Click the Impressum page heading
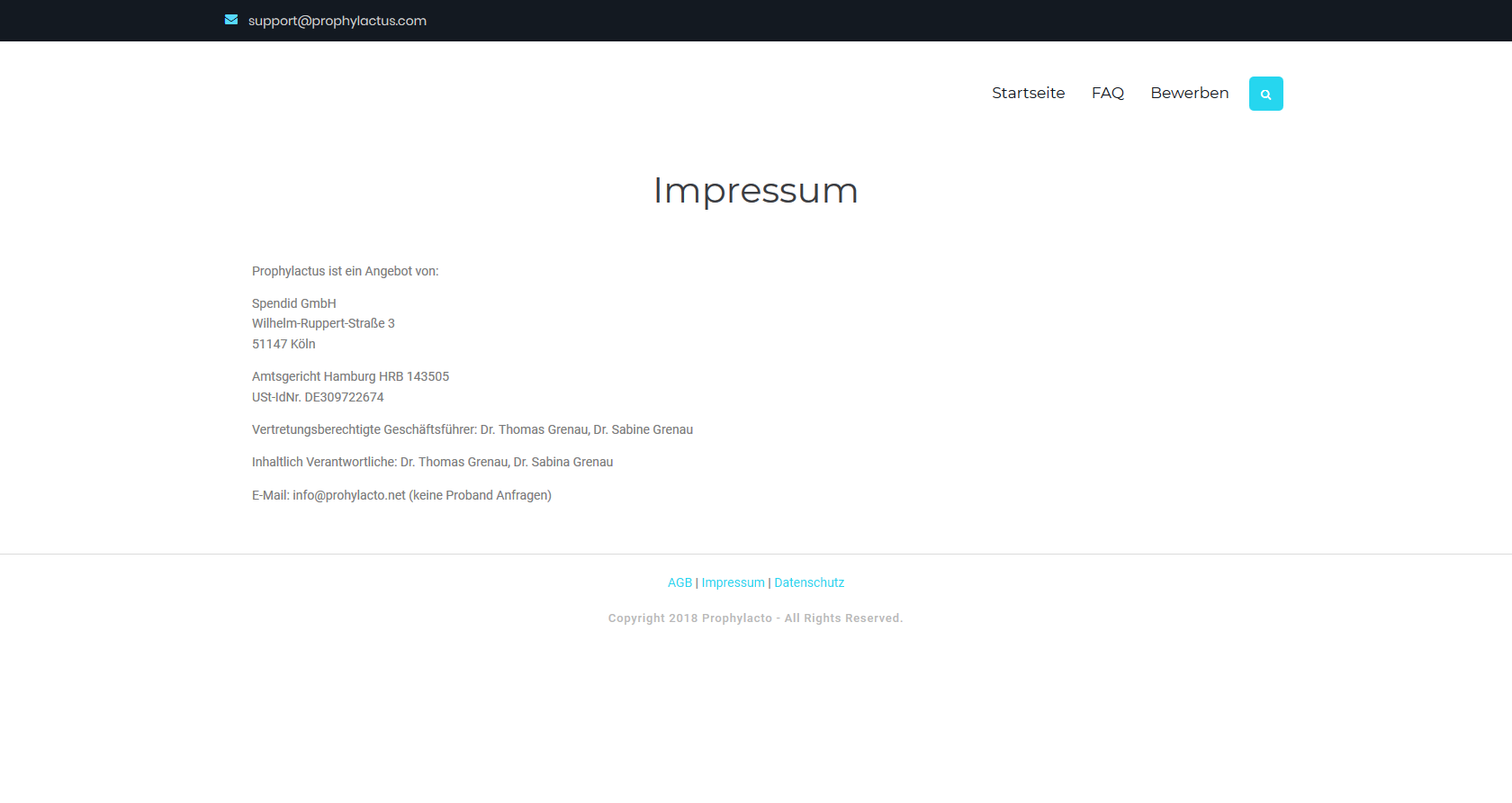This screenshot has height=803, width=1512. (x=756, y=191)
